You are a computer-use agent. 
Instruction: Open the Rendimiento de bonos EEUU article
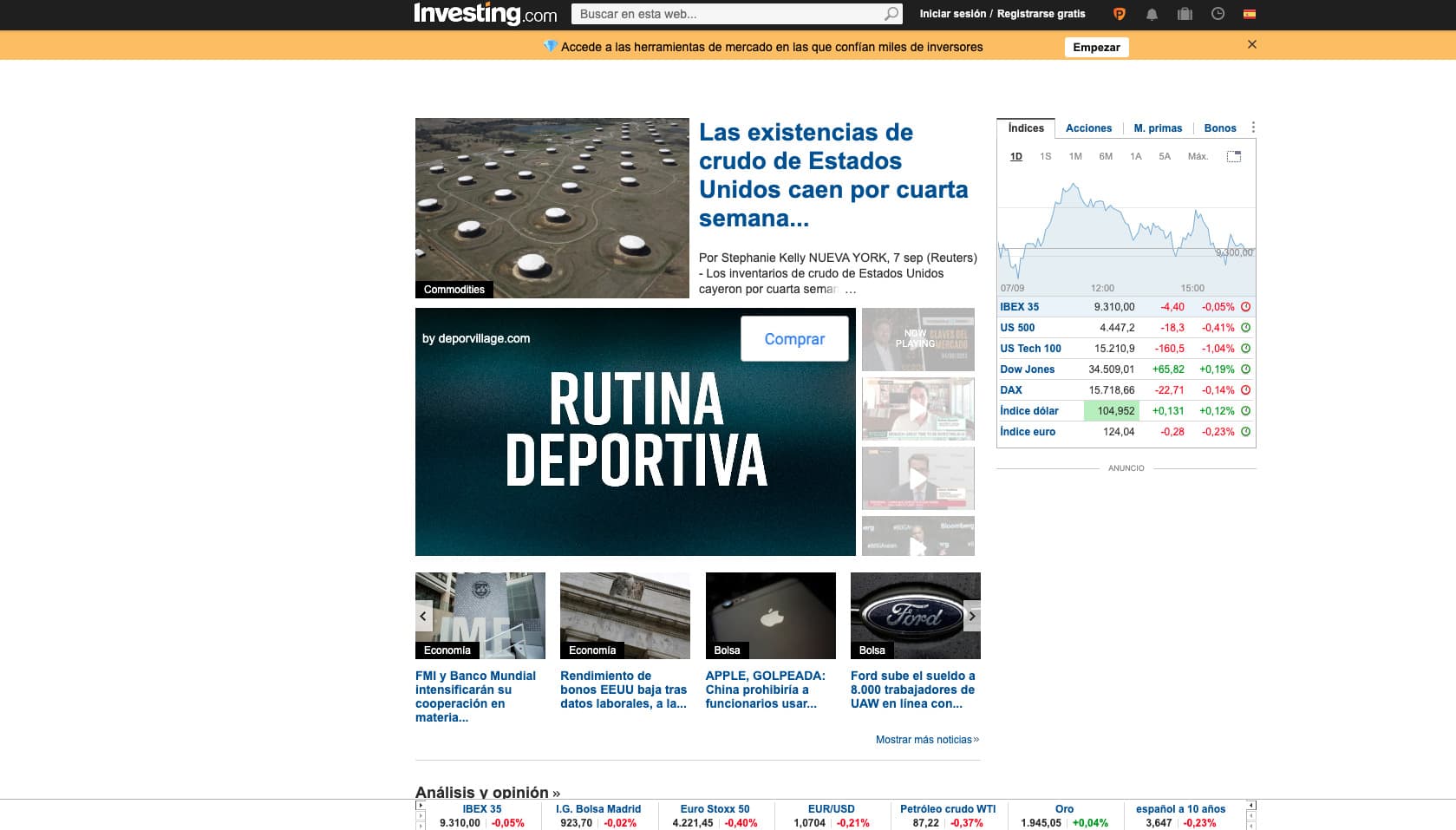624,689
